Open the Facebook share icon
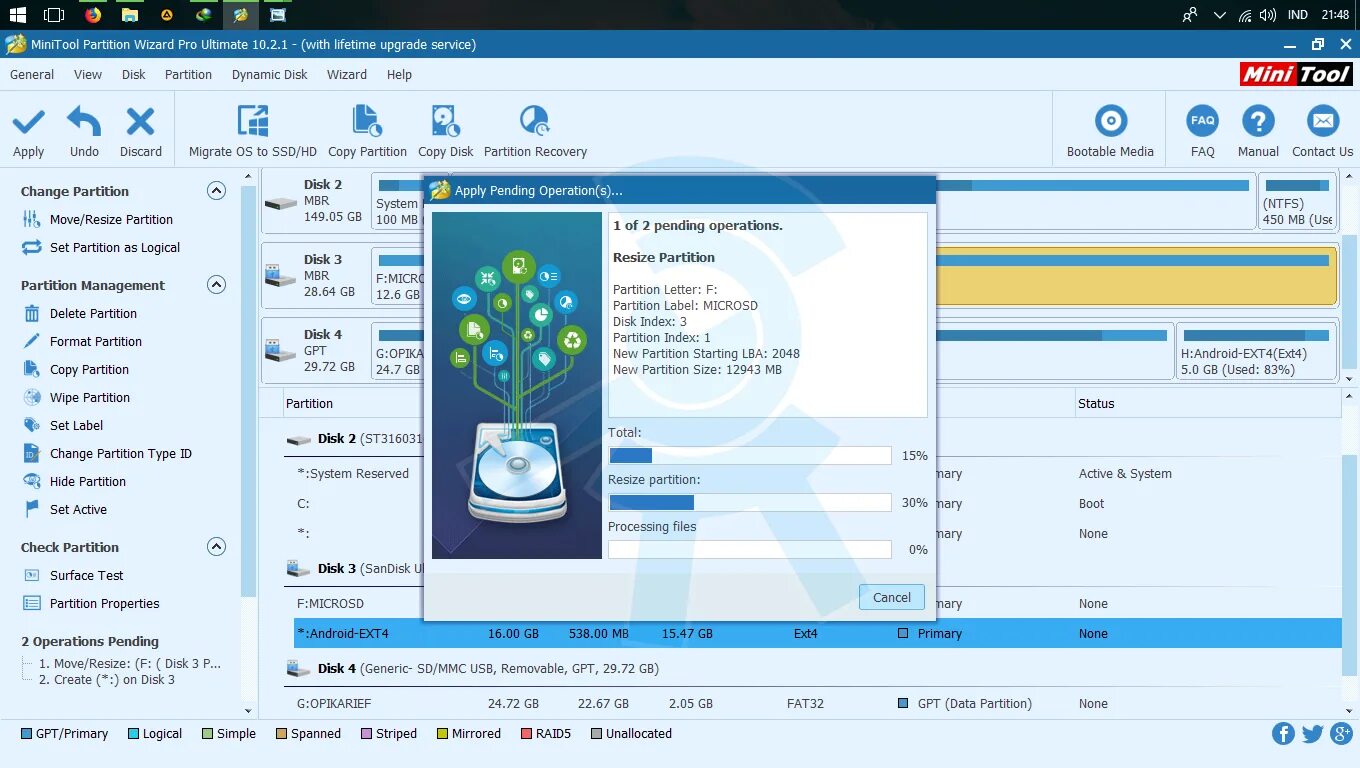The height and width of the screenshot is (768, 1360). (x=1283, y=734)
